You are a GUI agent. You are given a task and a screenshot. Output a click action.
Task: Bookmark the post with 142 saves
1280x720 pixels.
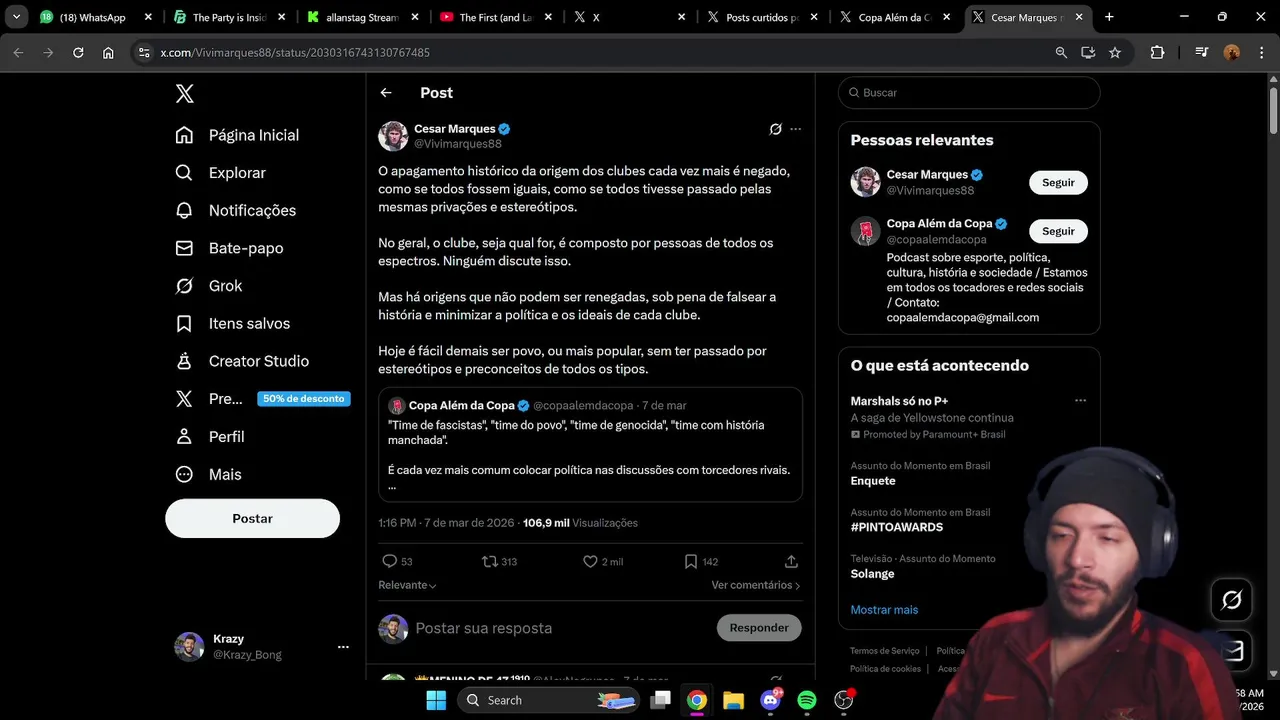click(x=691, y=562)
